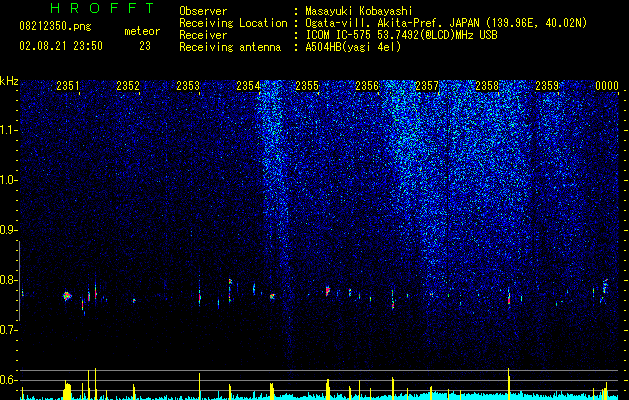The height and width of the screenshot is (400, 629).
Task: Click the meteor echo just below the 0.8 kHz line at 2355
Action: tap(328, 290)
